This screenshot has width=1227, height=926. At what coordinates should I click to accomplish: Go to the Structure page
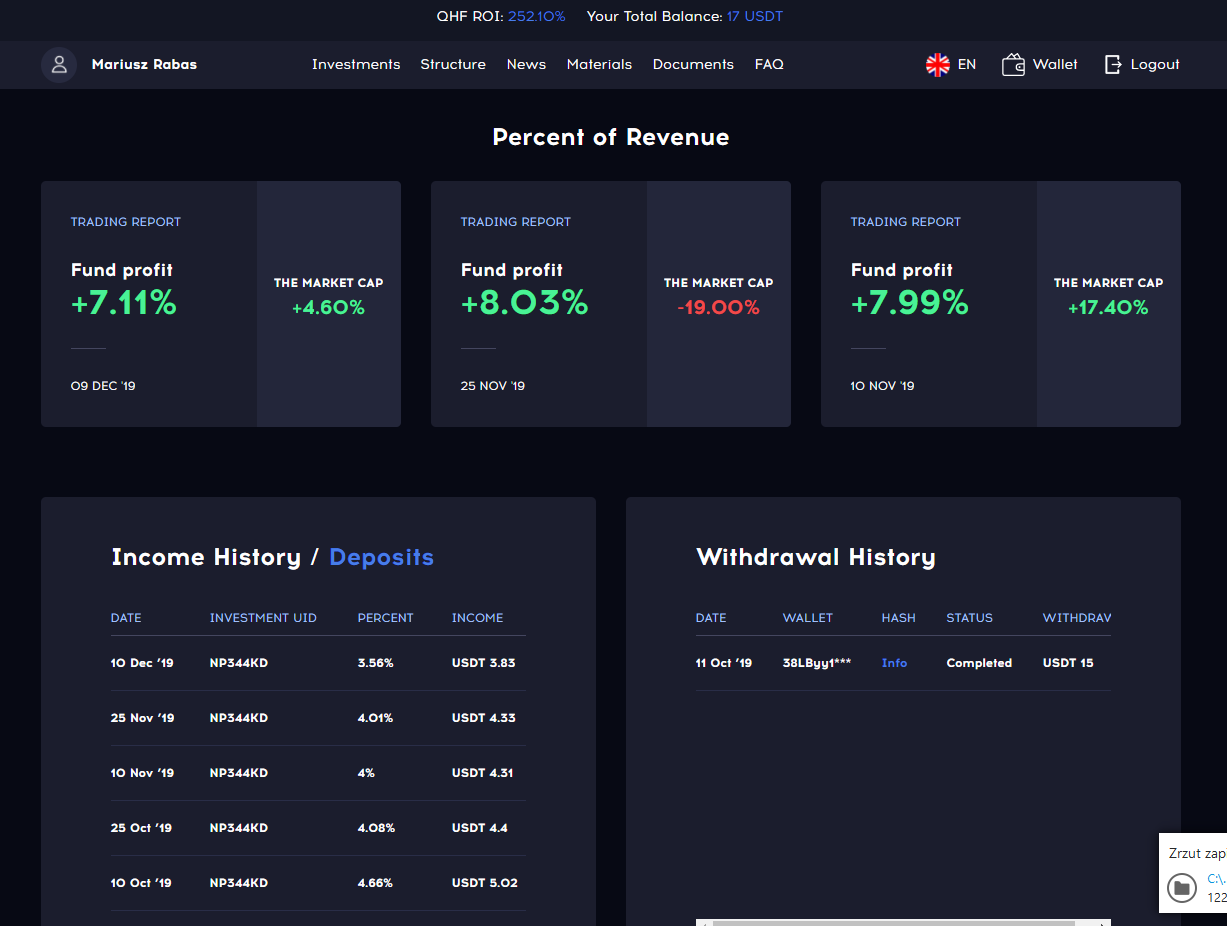(453, 65)
